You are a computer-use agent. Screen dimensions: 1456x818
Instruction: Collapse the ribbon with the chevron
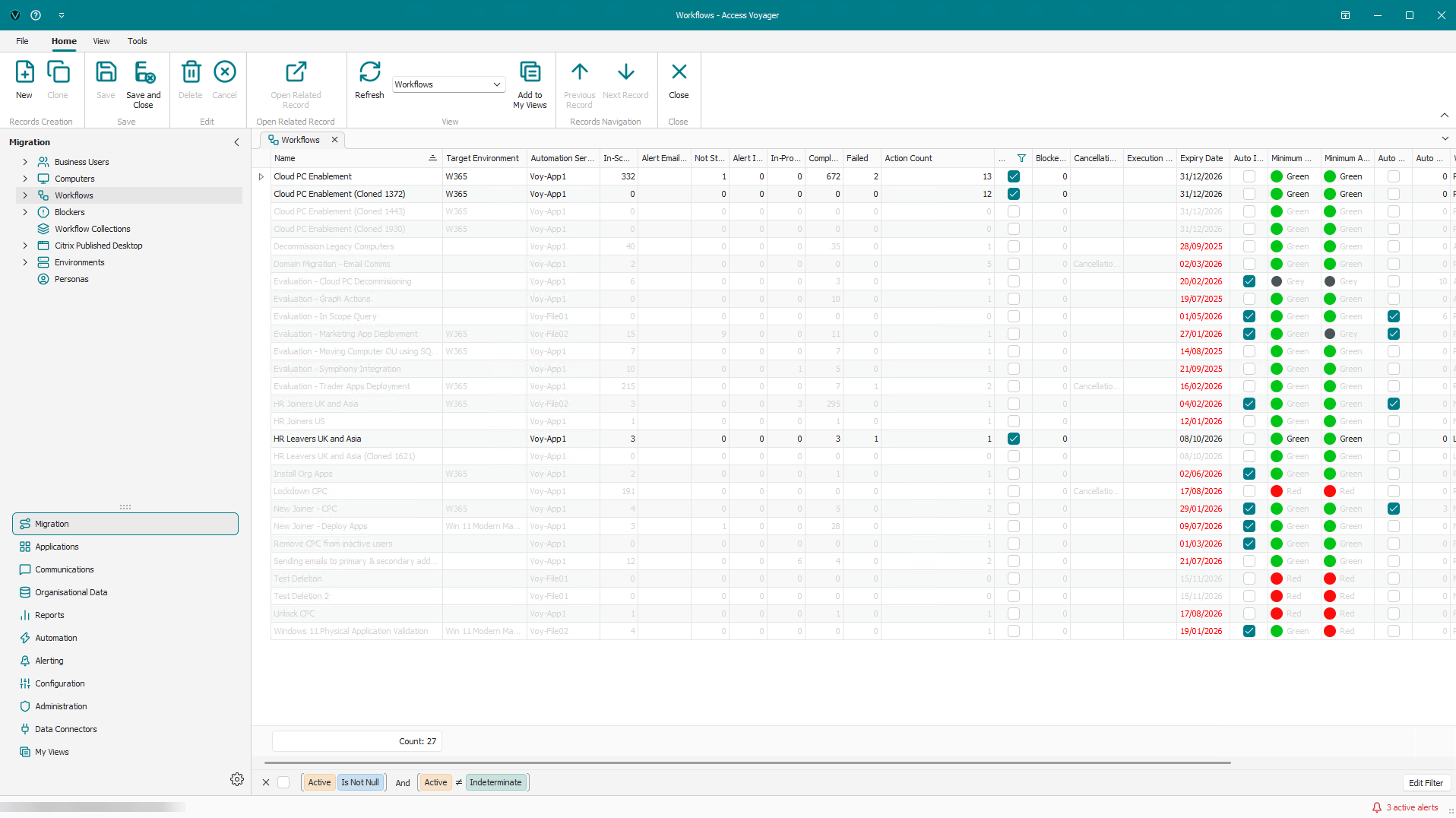[x=1444, y=116]
